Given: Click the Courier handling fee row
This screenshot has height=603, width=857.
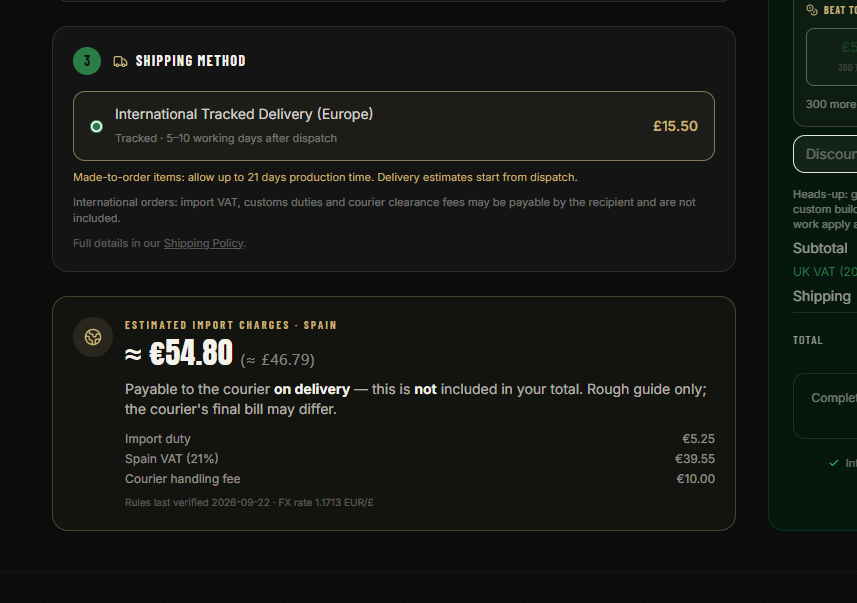Looking at the screenshot, I should 420,479.
